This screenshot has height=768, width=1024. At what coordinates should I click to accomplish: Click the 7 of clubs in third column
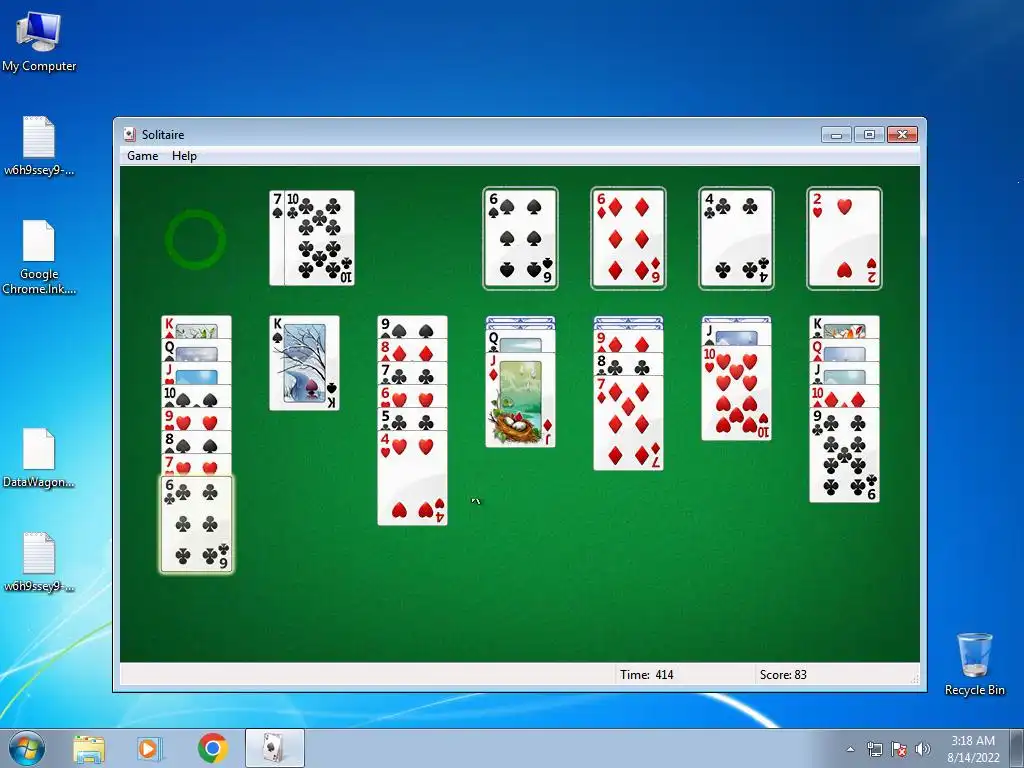[x=412, y=373]
